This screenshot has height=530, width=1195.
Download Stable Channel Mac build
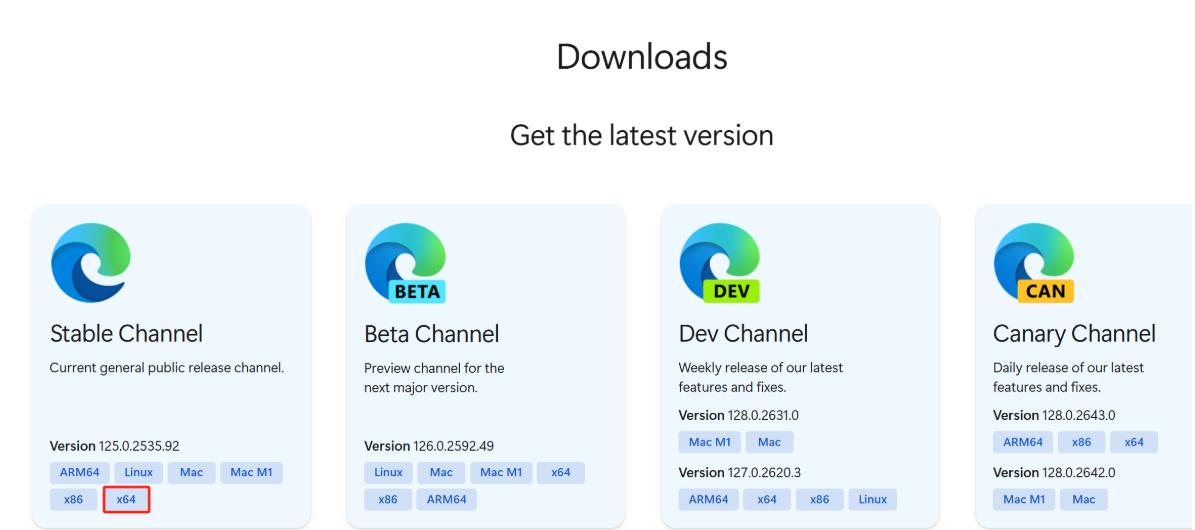click(x=191, y=473)
